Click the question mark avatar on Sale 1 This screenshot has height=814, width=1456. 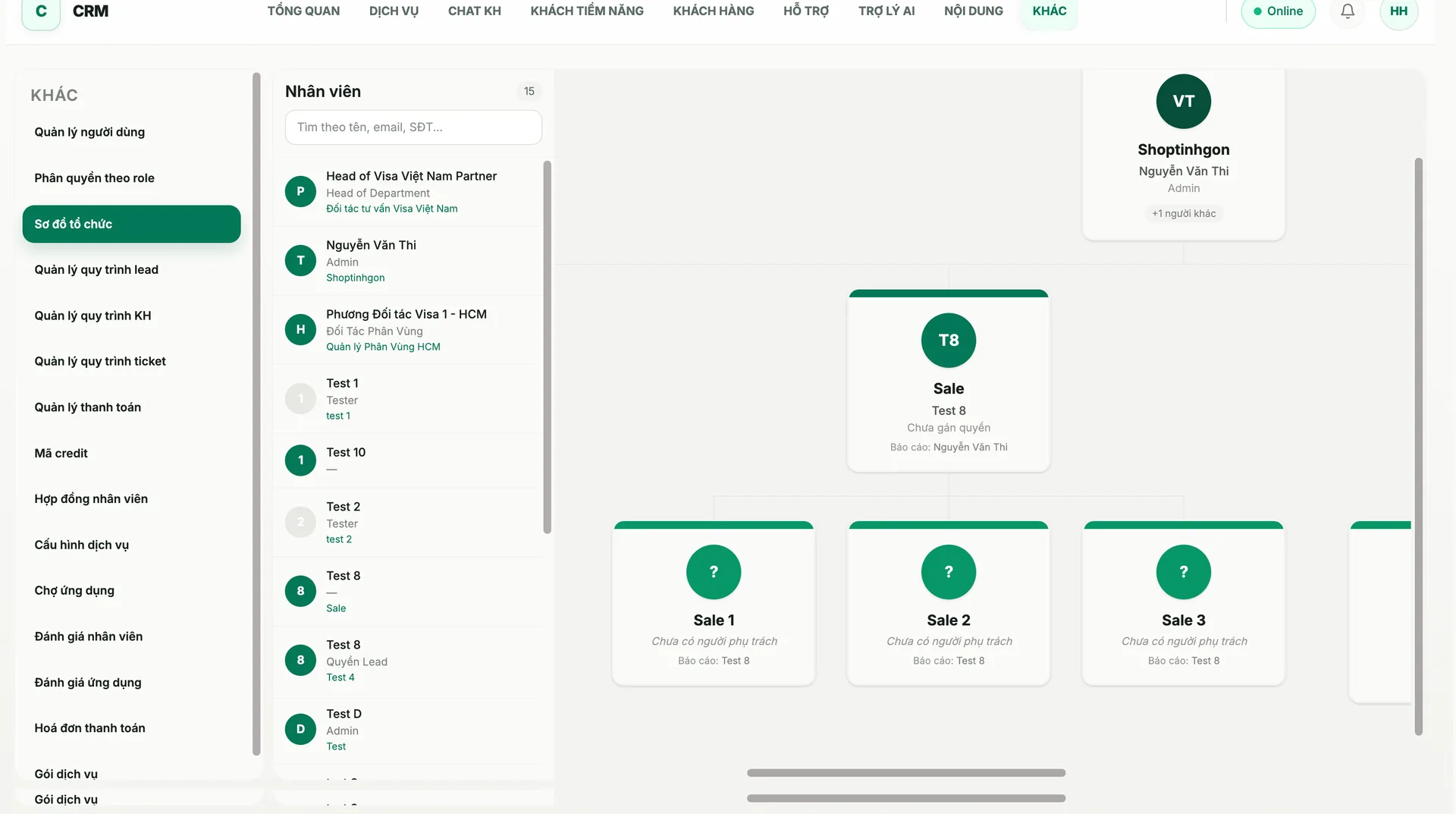point(713,572)
